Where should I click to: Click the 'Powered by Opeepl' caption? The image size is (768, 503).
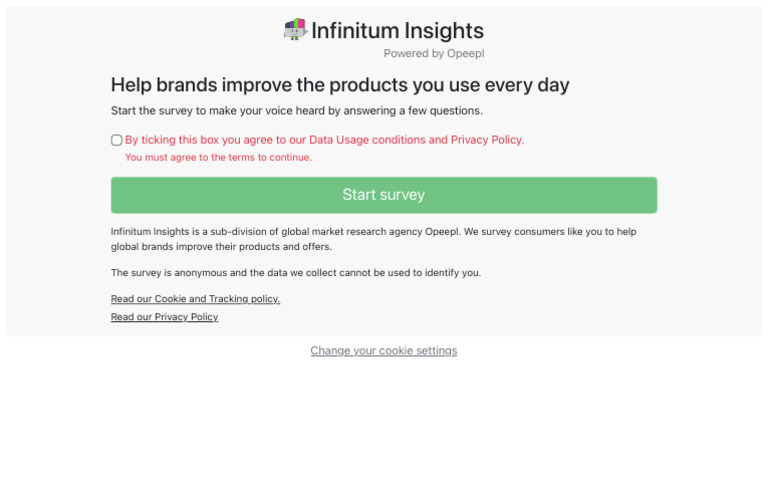coord(433,54)
